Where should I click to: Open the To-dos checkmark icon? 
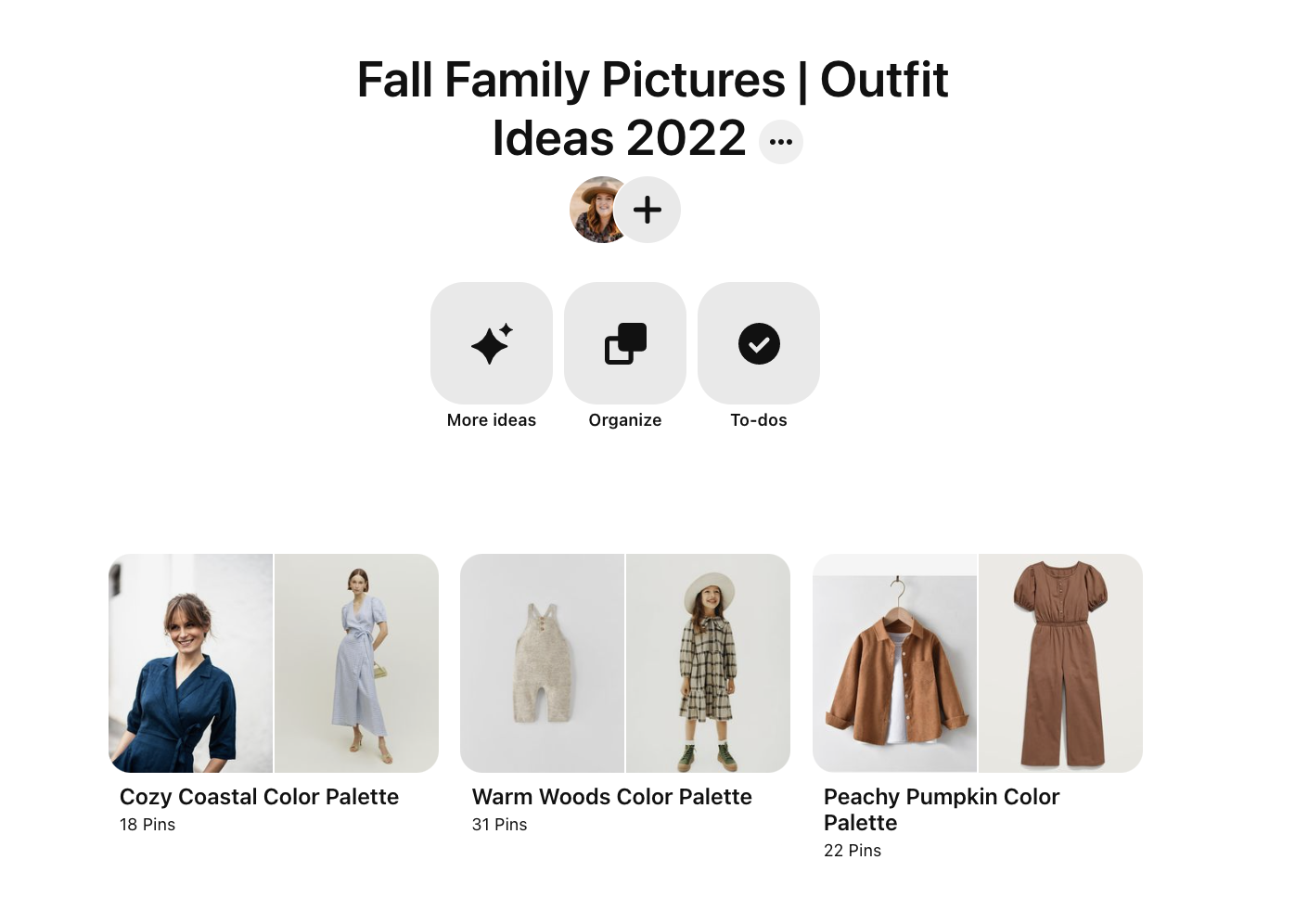click(x=759, y=343)
